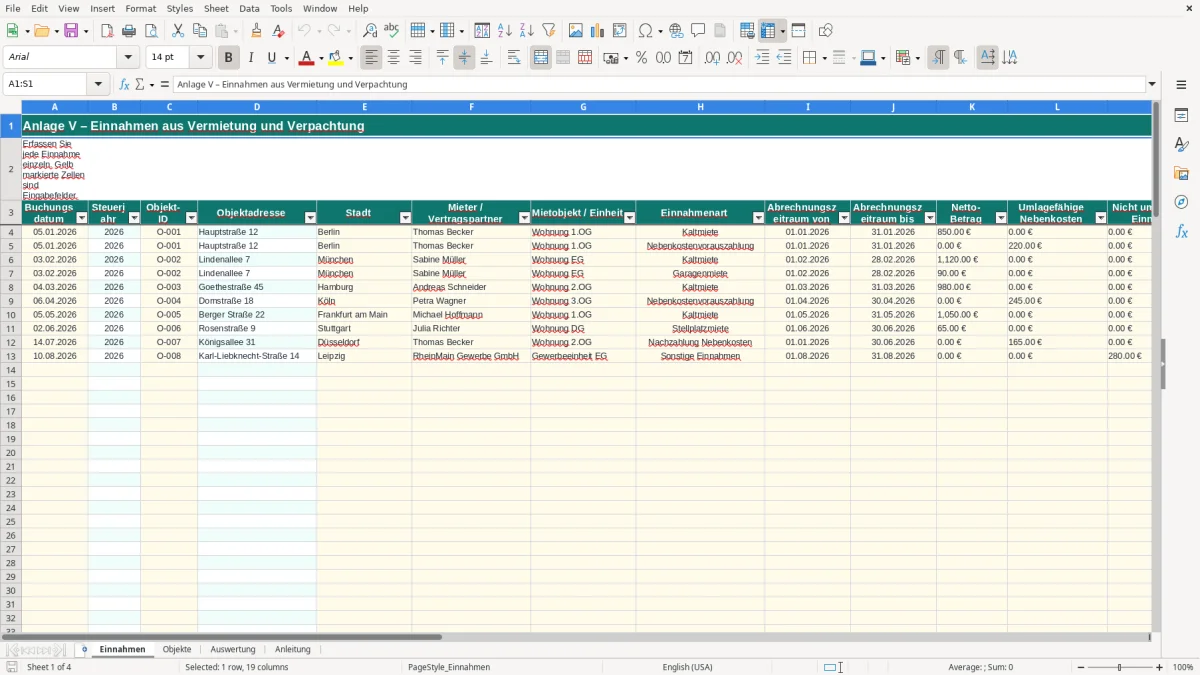Toggle the AutoFilter funnel icon
This screenshot has width=1200, height=675.
549,31
